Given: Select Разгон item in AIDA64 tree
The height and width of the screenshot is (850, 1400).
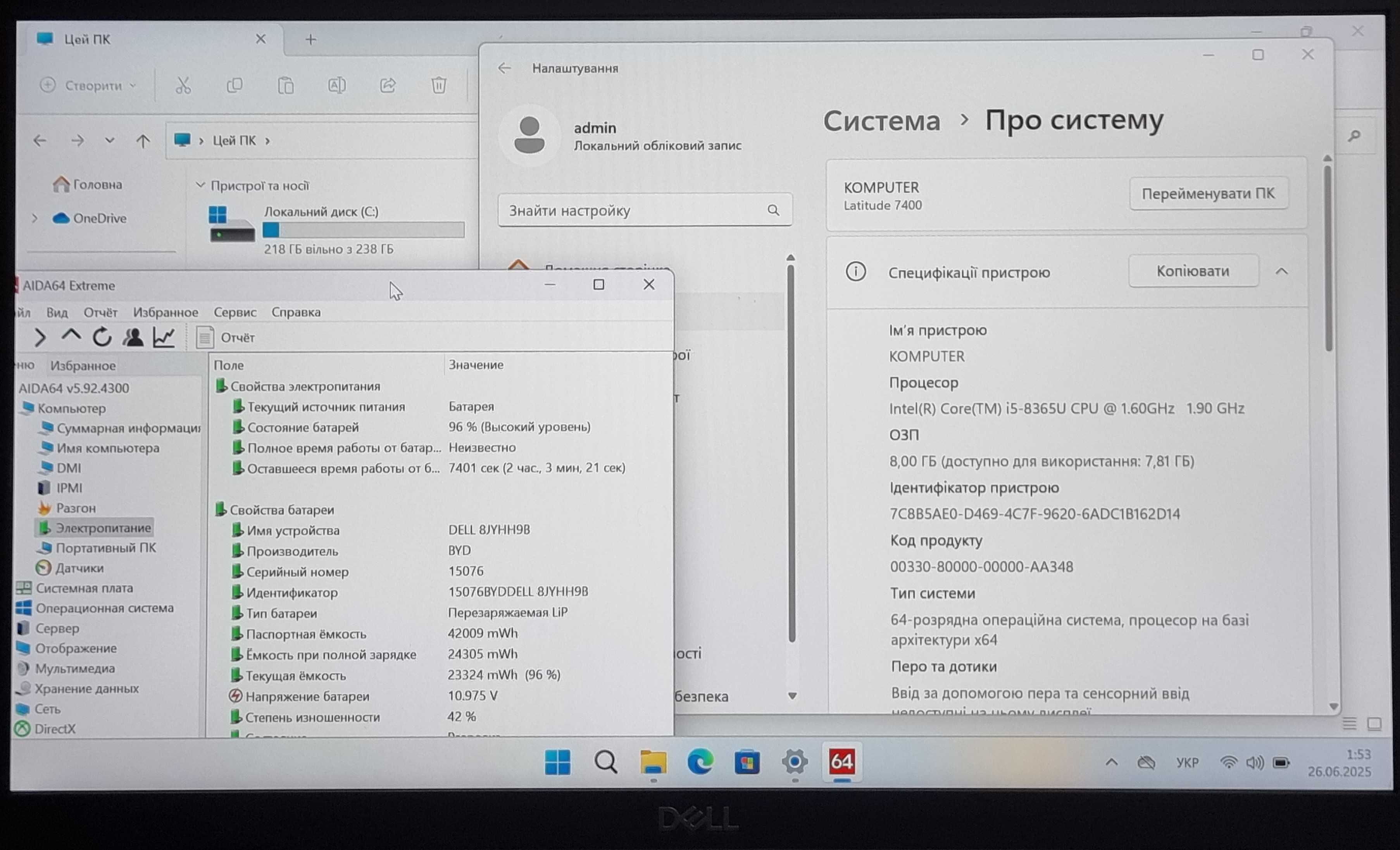Looking at the screenshot, I should [x=67, y=508].
